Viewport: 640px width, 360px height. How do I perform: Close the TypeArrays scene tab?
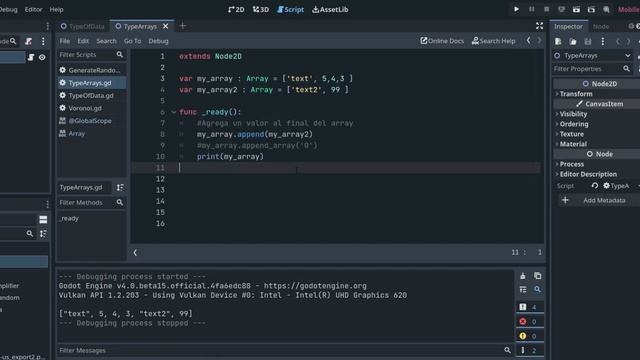[x=165, y=27]
